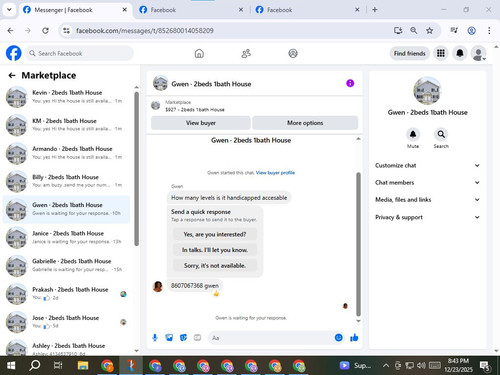
Task: Open the browser zoom magnifier icon
Action: [x=414, y=31]
